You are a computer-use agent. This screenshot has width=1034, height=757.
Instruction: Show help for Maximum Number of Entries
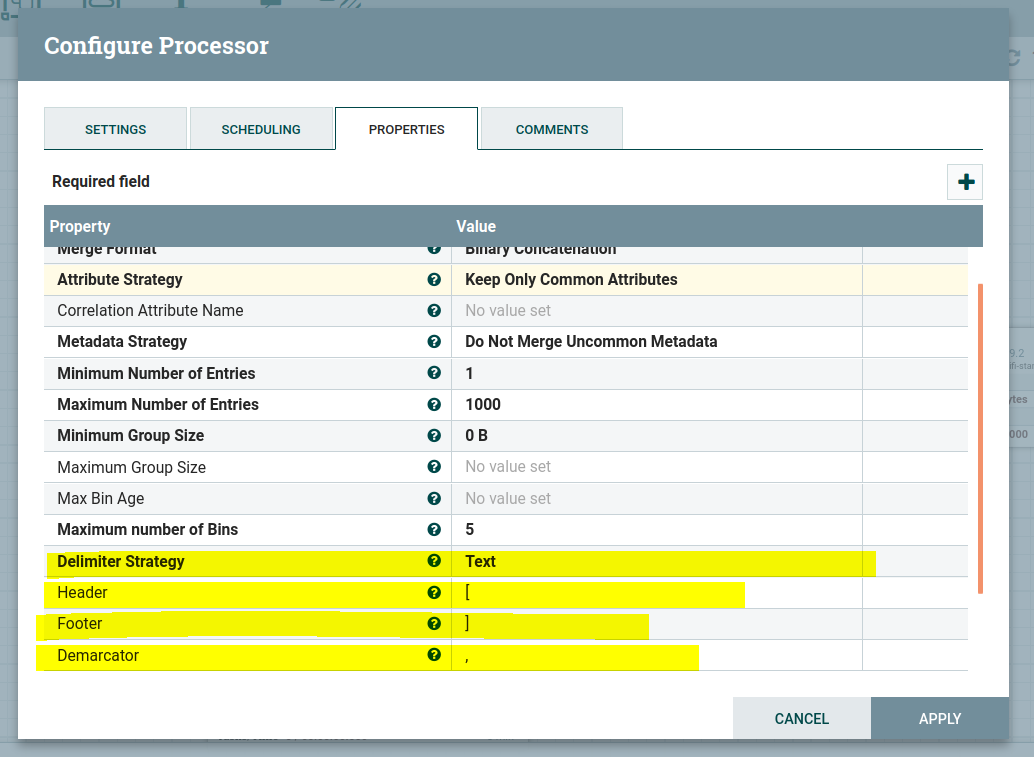tap(434, 405)
